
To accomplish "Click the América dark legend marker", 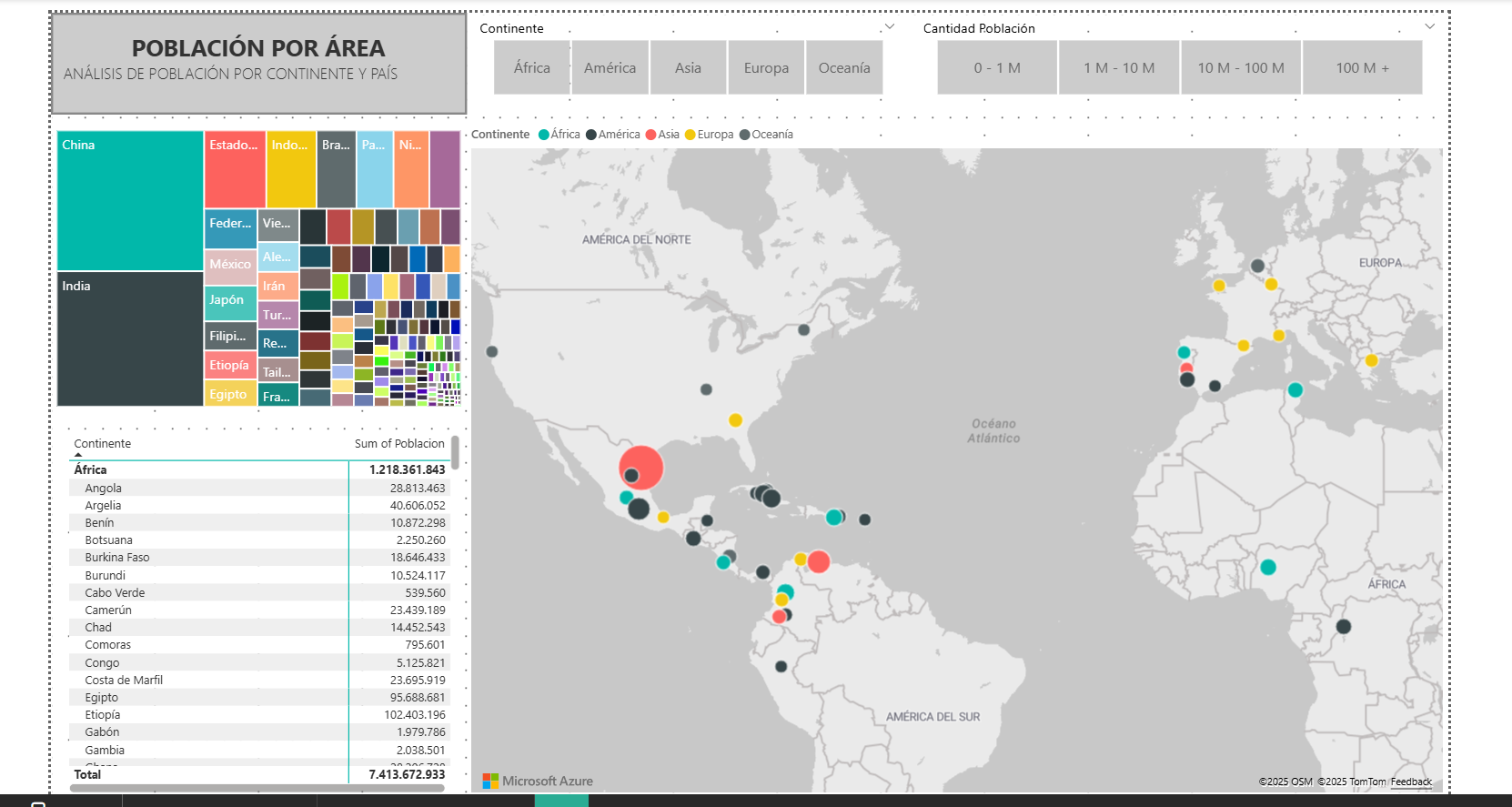I will coord(591,135).
